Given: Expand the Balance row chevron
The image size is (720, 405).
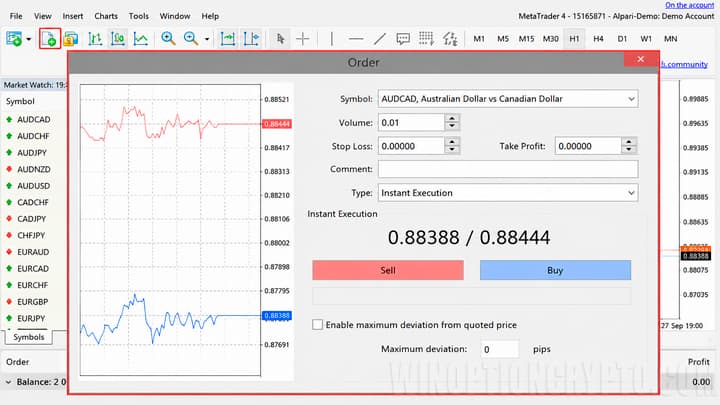Looking at the screenshot, I should click(8, 382).
